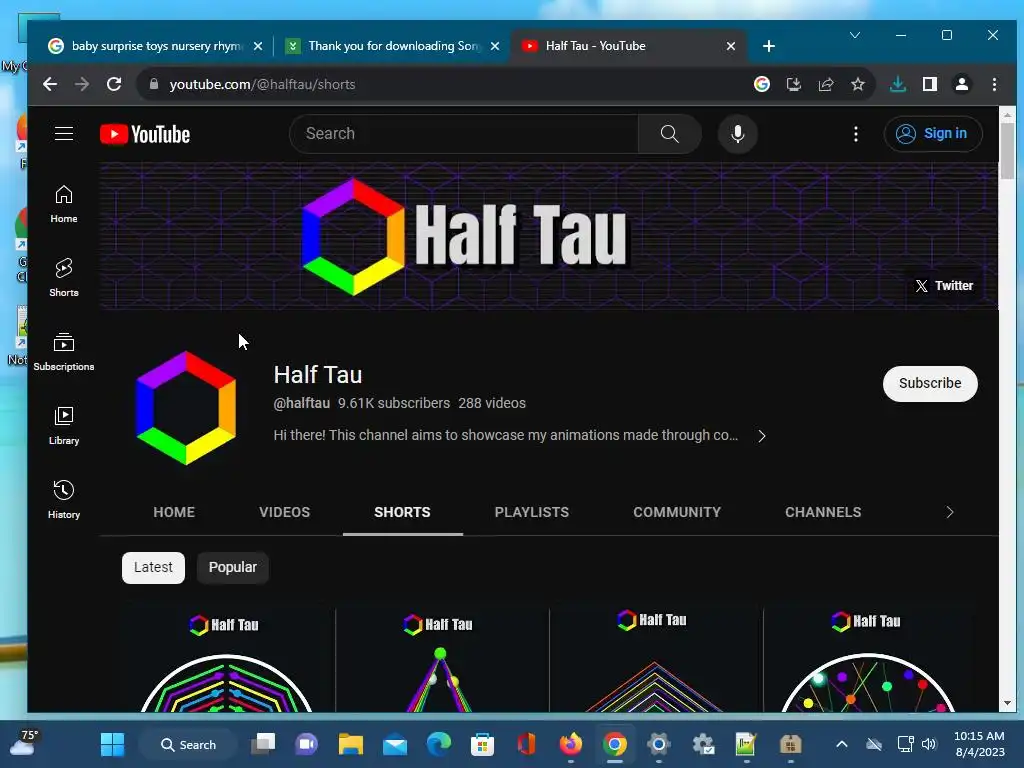
Task: Open the channel's Twitter link
Action: coord(944,285)
